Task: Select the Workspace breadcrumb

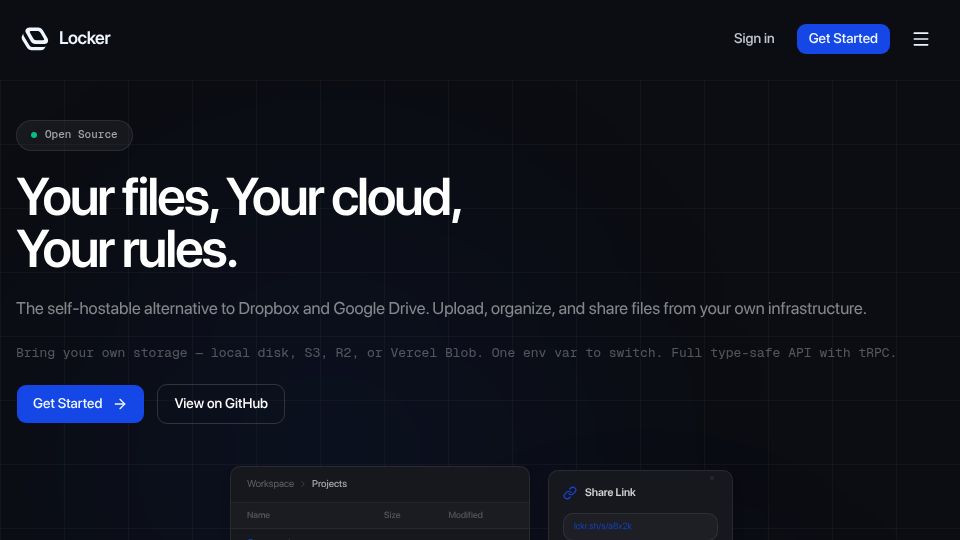Action: pyautogui.click(x=270, y=484)
